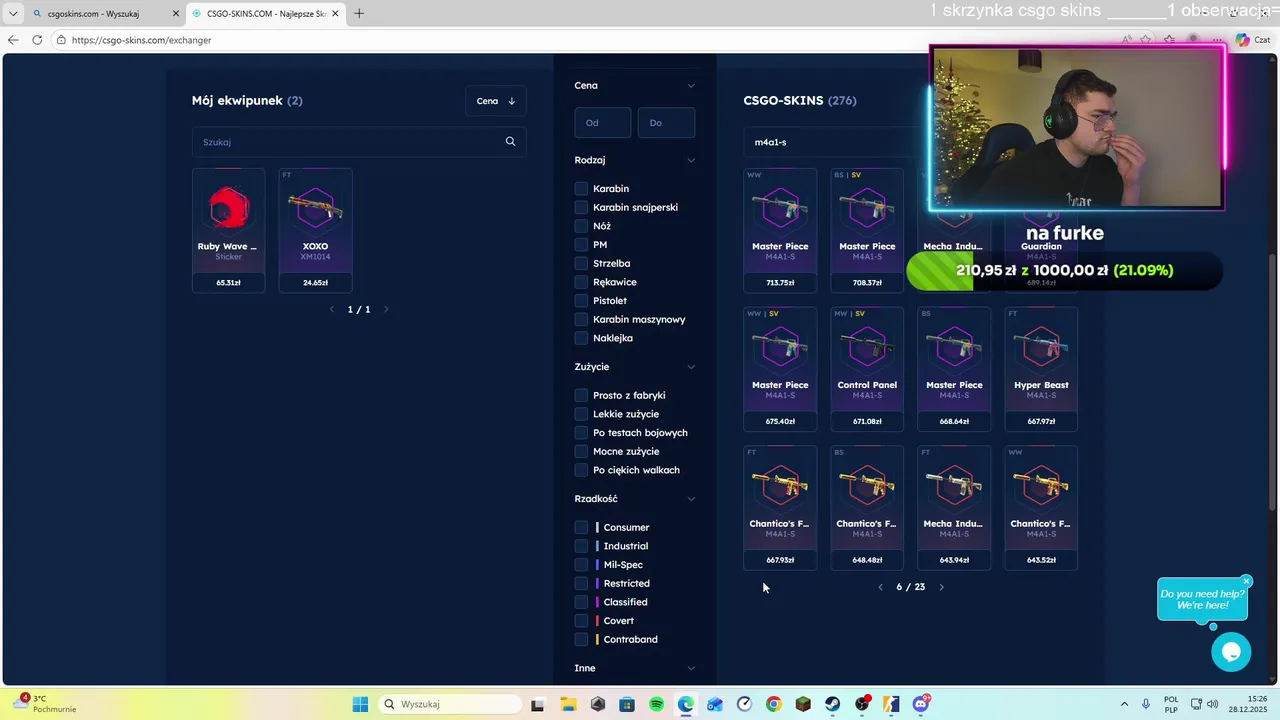The width and height of the screenshot is (1280, 720).
Task: Select Hyper Beast M4A1-S 667.97zł
Action: [1041, 369]
